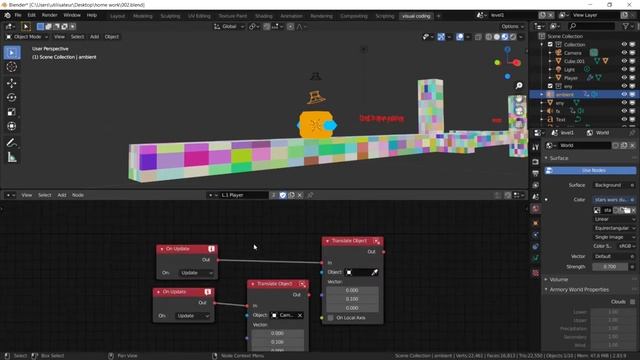640x360 pixels.
Task: Open the Tool properties tab icon
Action: (x=536, y=147)
